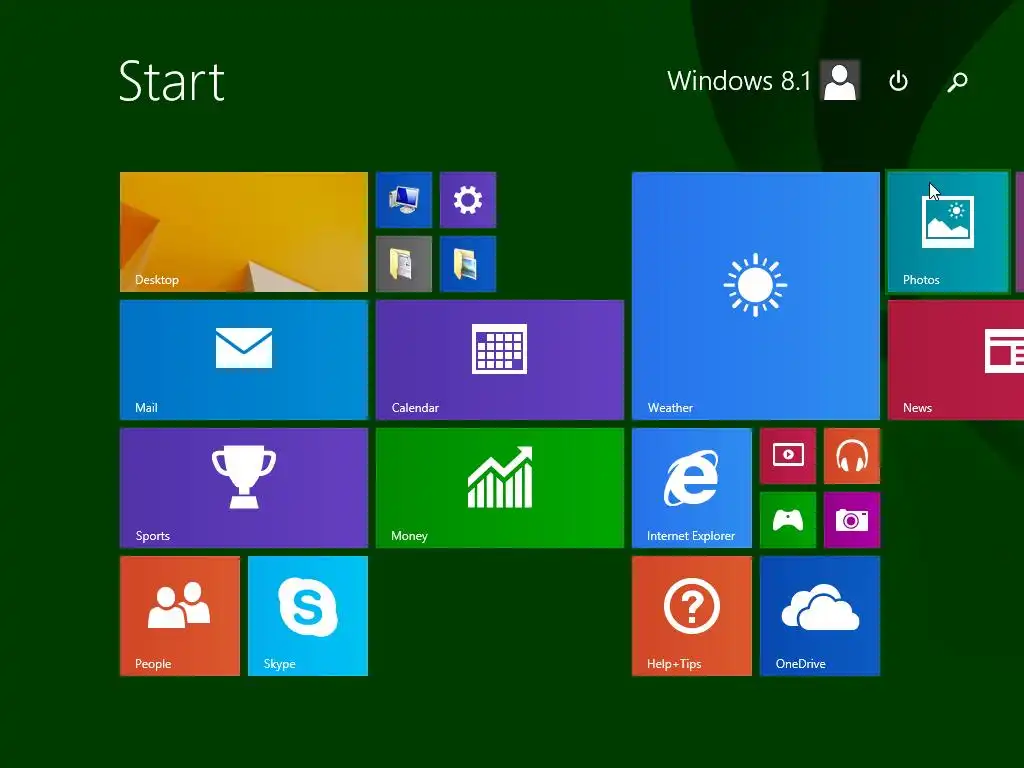
Task: Click the user account picture
Action: [840, 80]
